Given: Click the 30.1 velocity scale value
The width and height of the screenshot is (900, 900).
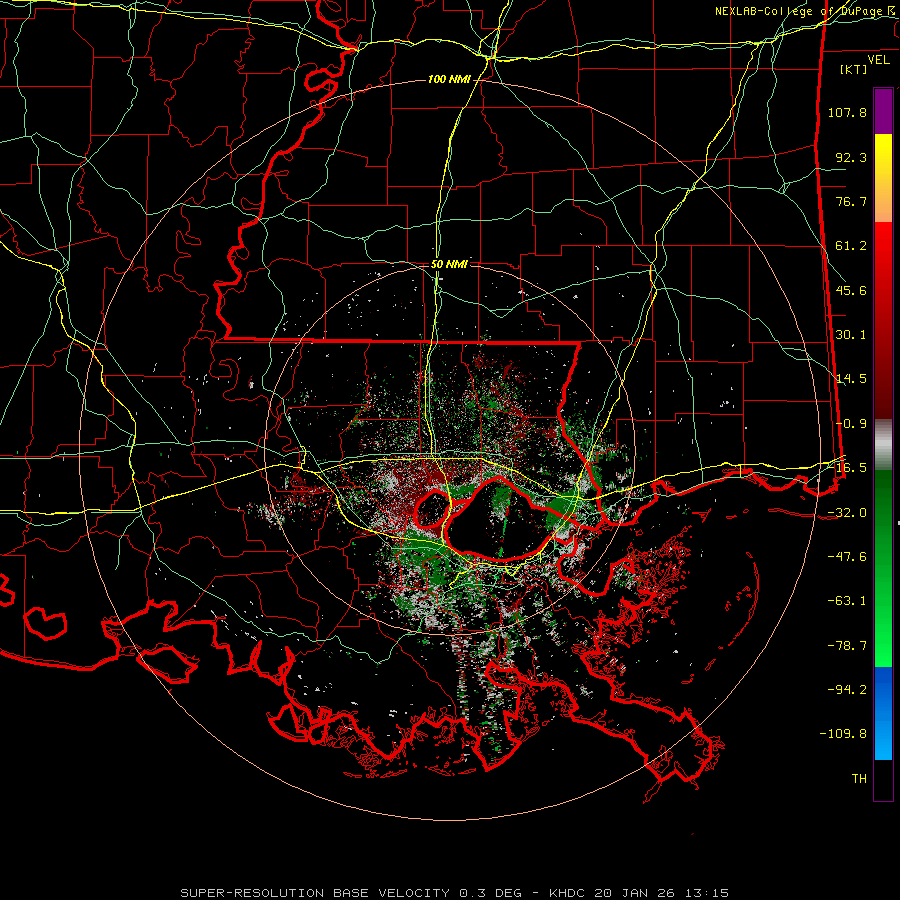Looking at the screenshot, I should (x=851, y=335).
